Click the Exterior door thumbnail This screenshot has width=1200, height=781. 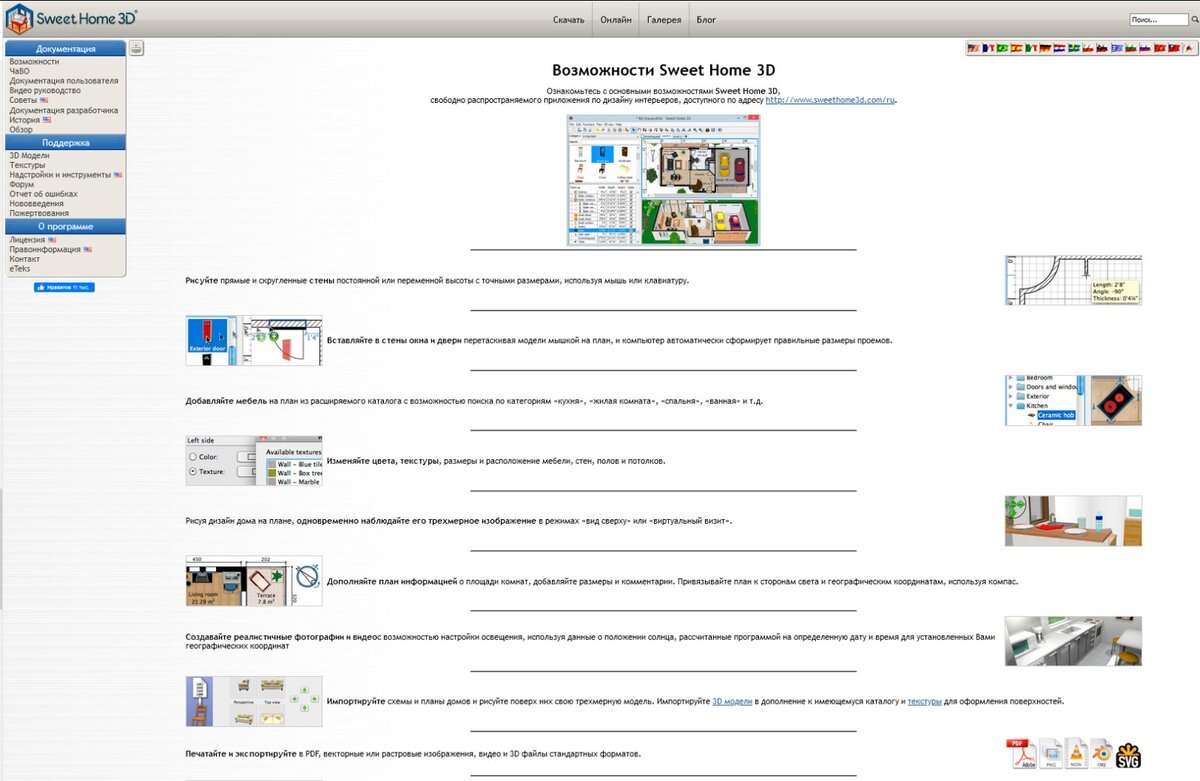click(254, 341)
